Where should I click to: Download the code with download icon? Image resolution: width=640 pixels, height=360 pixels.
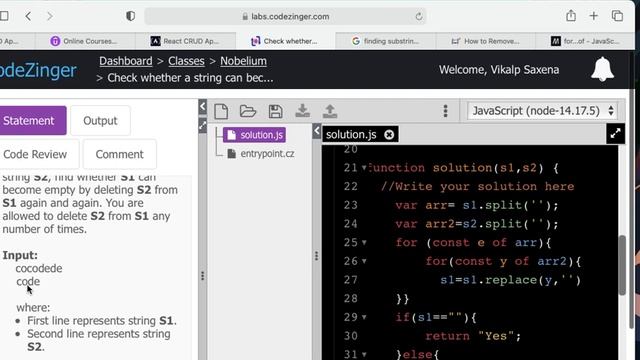(x=302, y=111)
